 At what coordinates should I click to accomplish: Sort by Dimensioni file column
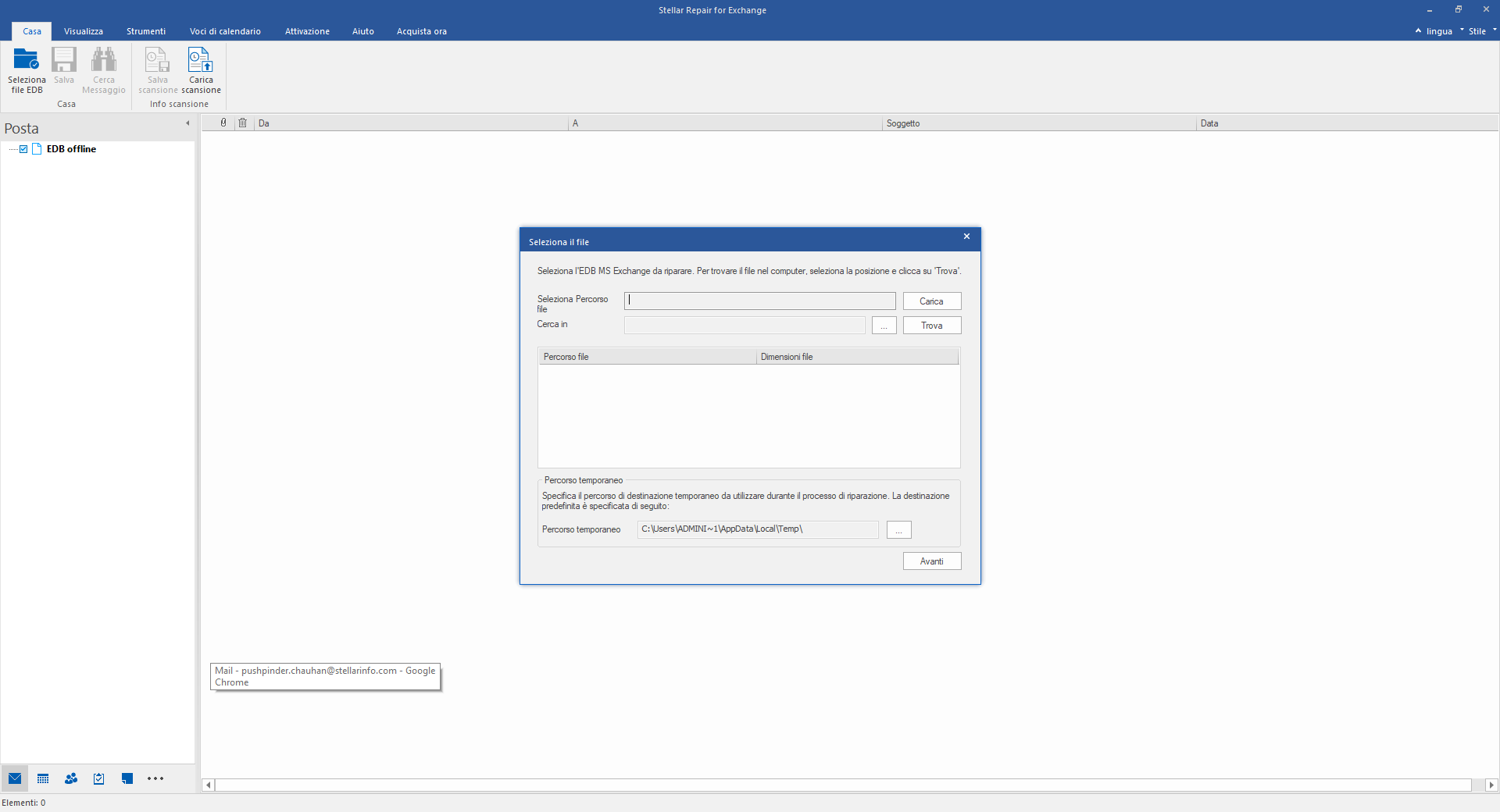click(x=857, y=357)
